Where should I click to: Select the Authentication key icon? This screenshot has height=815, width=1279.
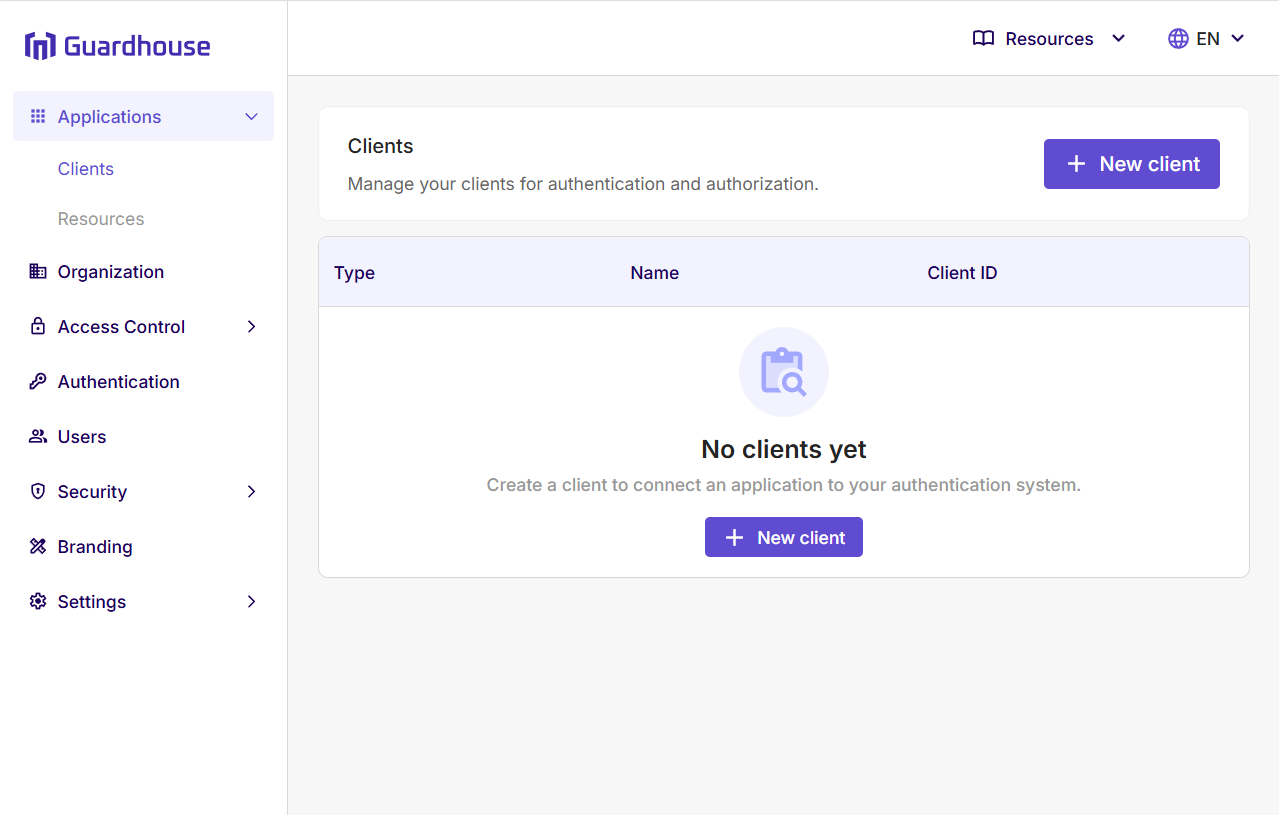[x=37, y=381]
